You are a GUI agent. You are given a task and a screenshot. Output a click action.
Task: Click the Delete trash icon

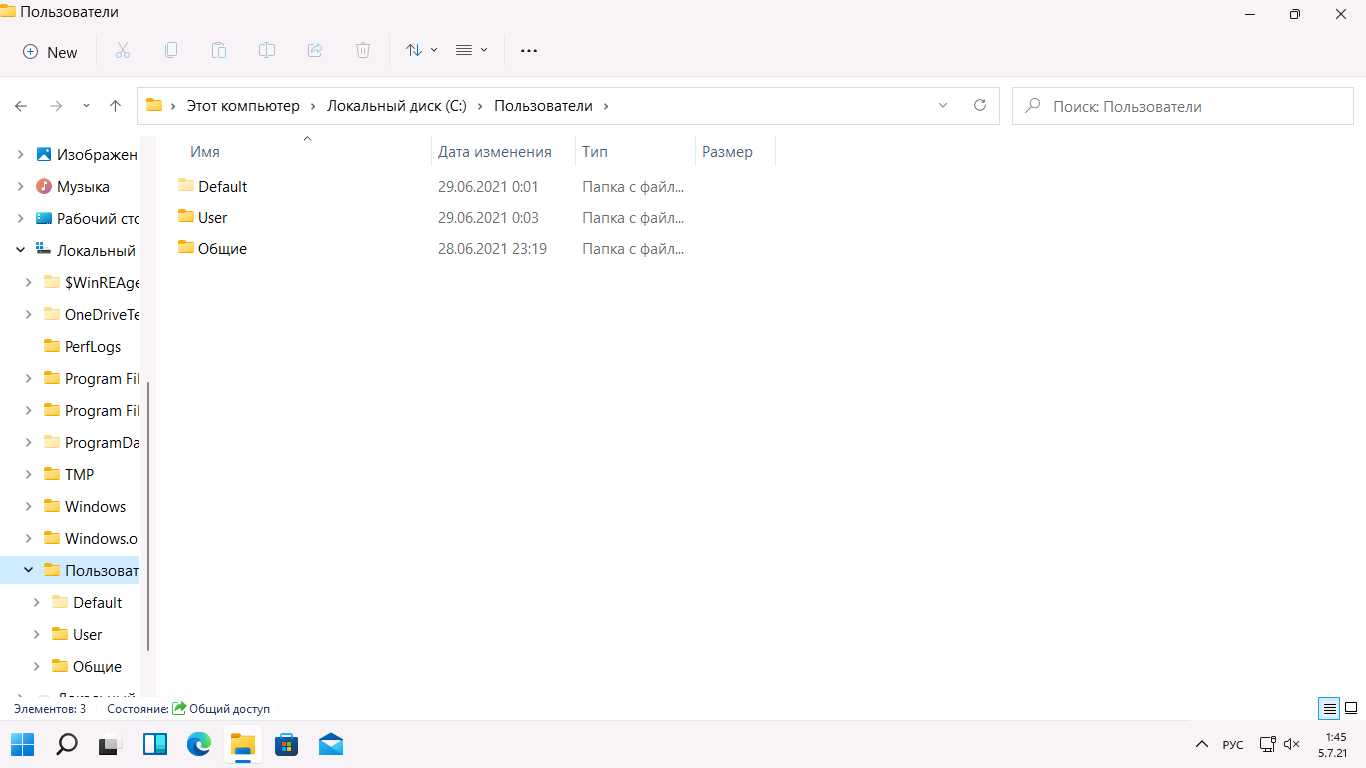[363, 50]
